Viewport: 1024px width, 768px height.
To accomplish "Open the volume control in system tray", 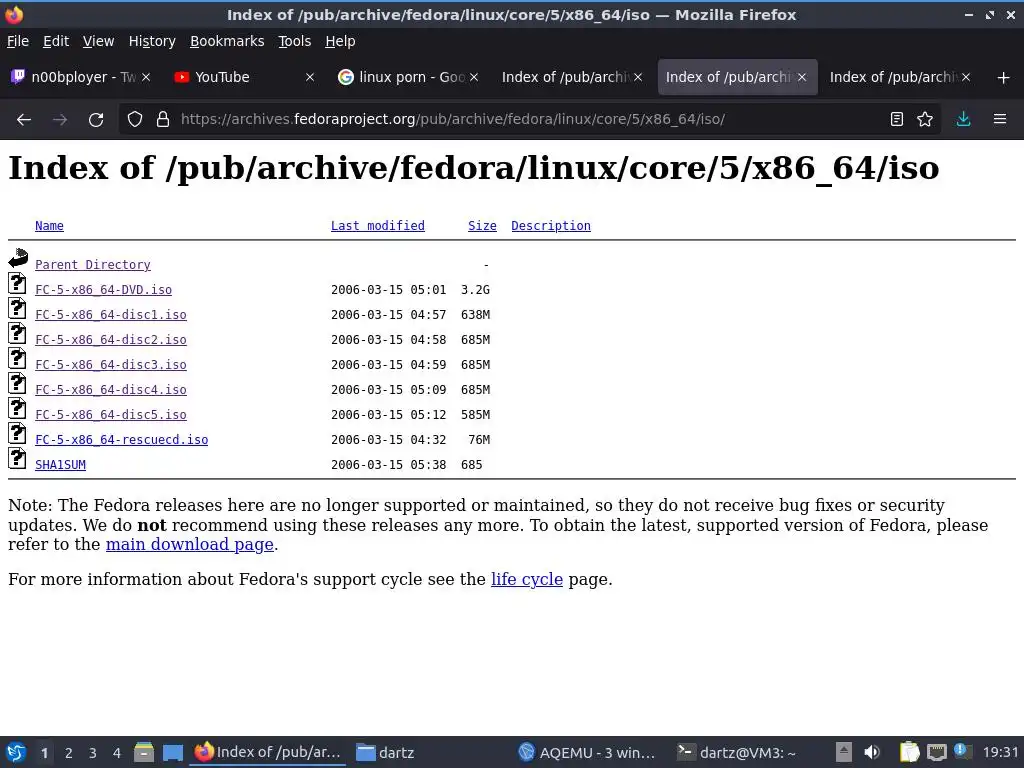I will point(872,752).
